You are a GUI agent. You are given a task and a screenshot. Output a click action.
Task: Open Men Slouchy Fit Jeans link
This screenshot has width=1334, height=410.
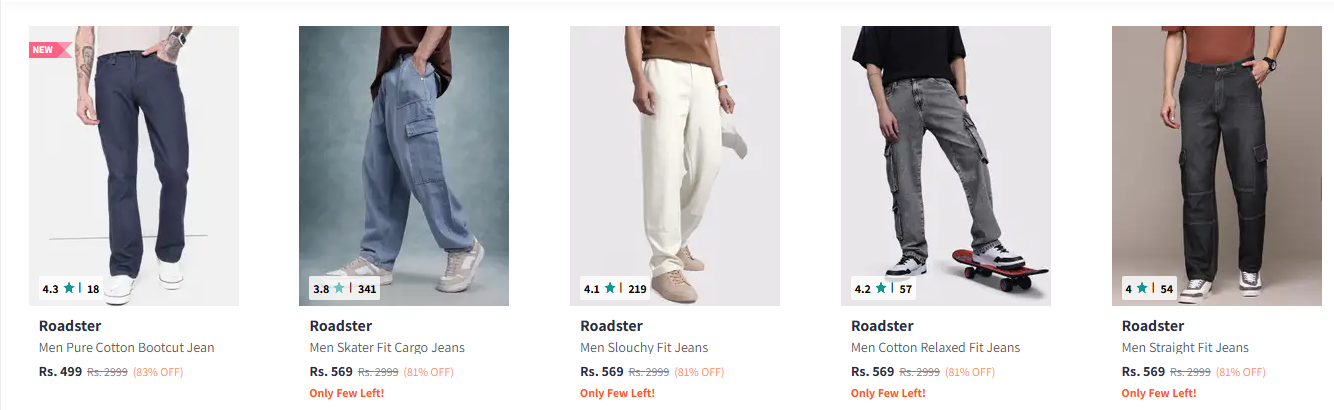pyautogui.click(x=644, y=348)
